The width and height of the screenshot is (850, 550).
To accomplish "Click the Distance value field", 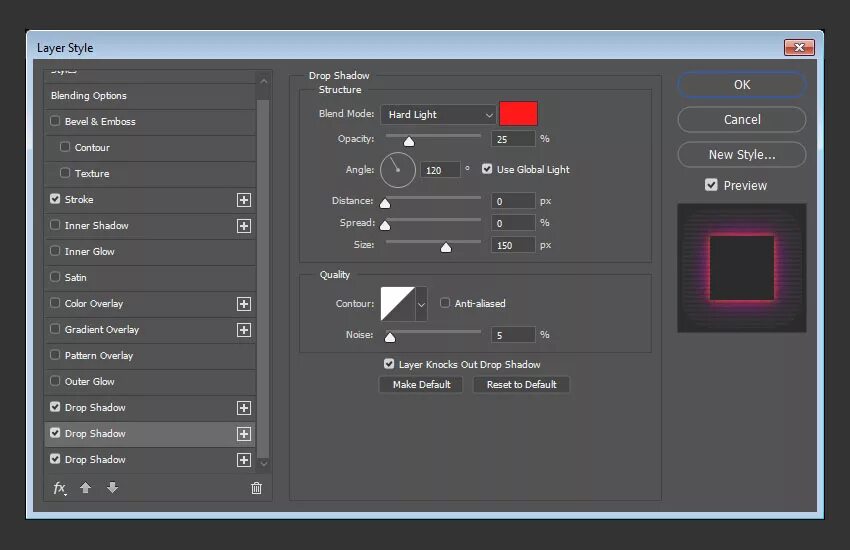I will (x=513, y=201).
